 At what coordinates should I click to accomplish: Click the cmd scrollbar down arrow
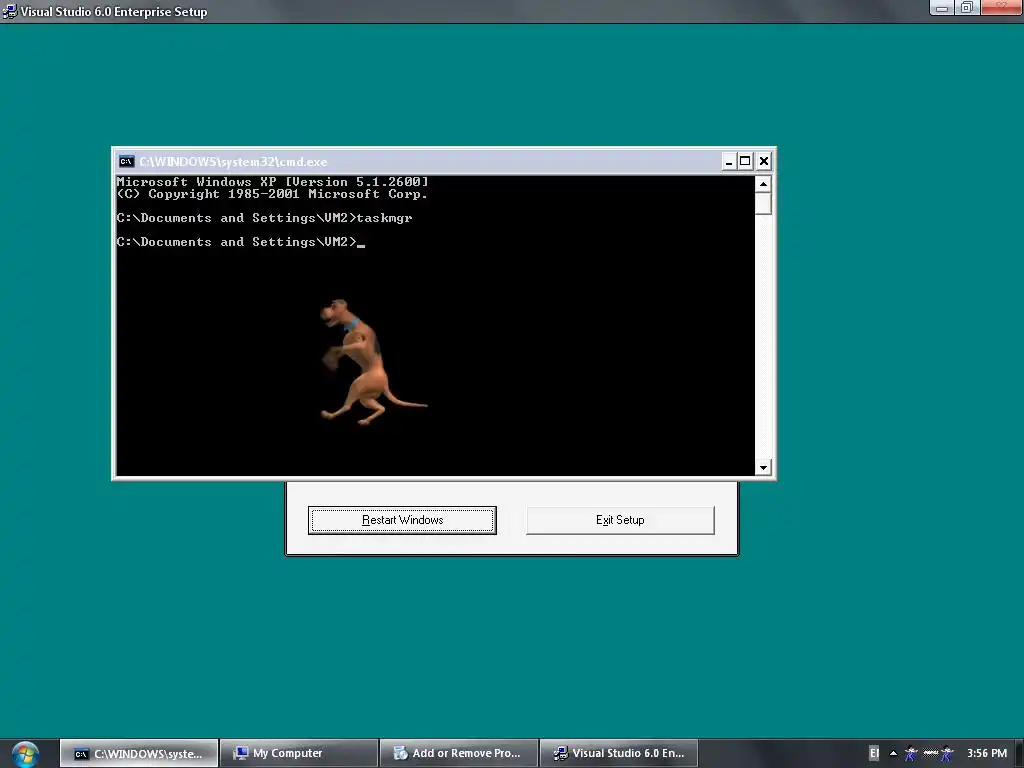pyautogui.click(x=763, y=468)
